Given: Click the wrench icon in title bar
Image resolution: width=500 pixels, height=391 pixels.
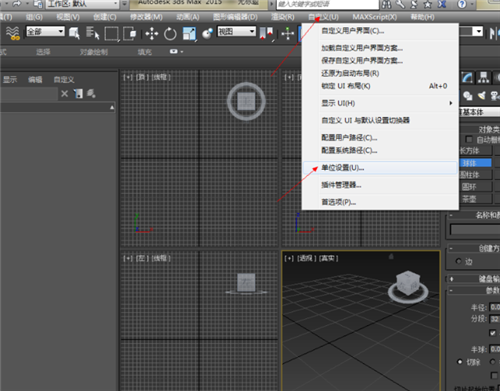Looking at the screenshot, I should click(x=400, y=4).
